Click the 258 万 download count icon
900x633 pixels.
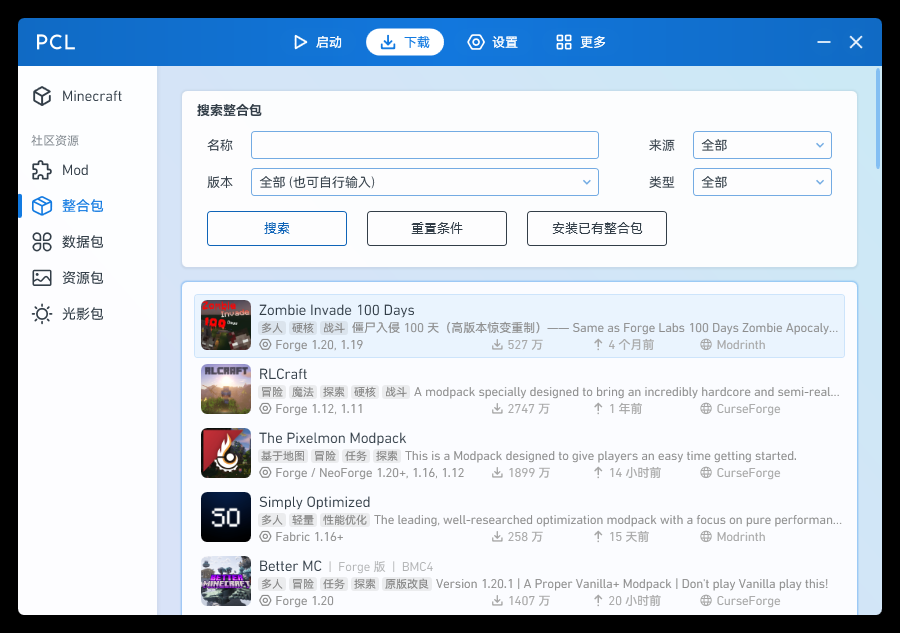[497, 537]
